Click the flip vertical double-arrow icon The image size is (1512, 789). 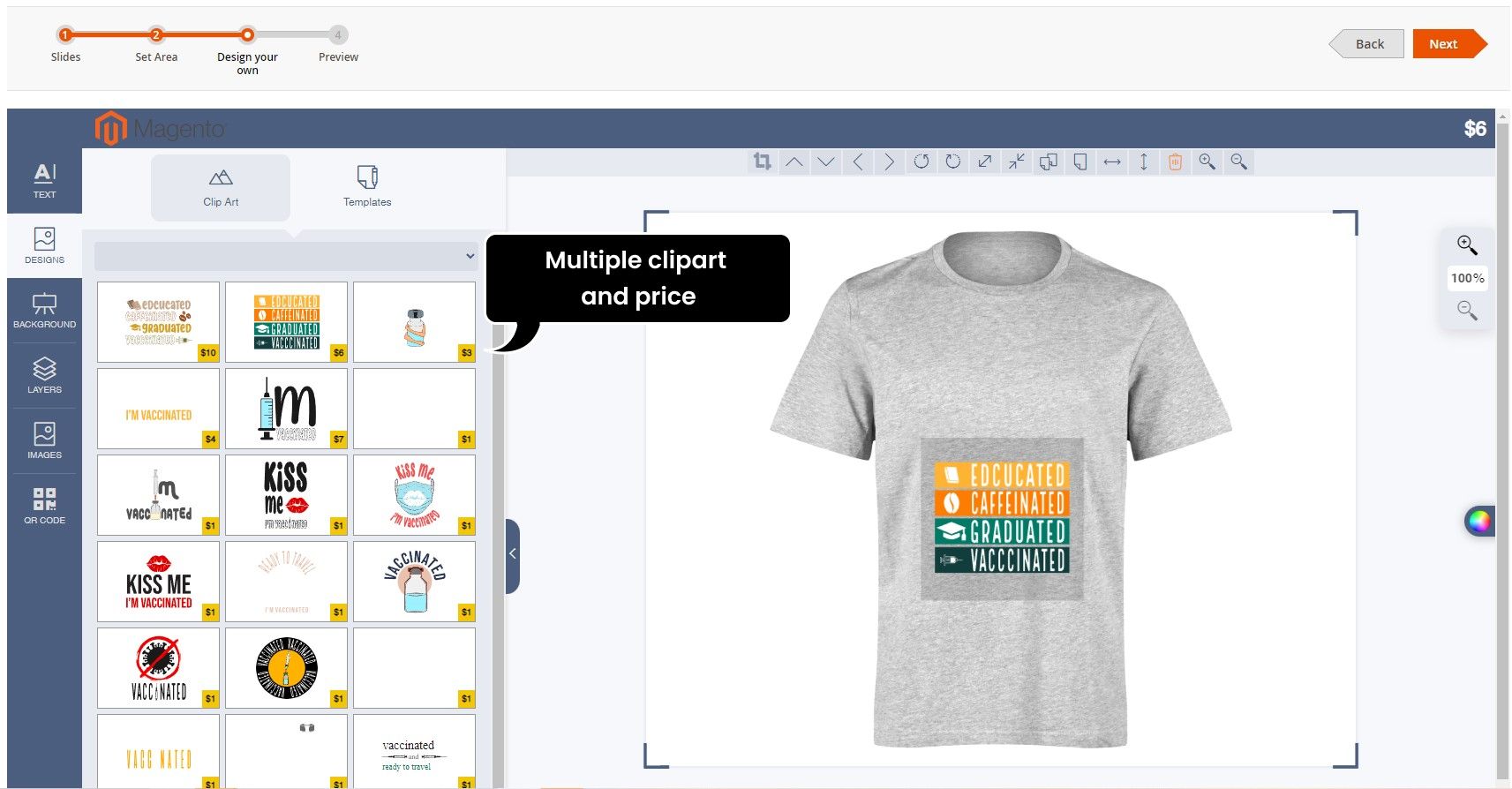tap(1143, 162)
